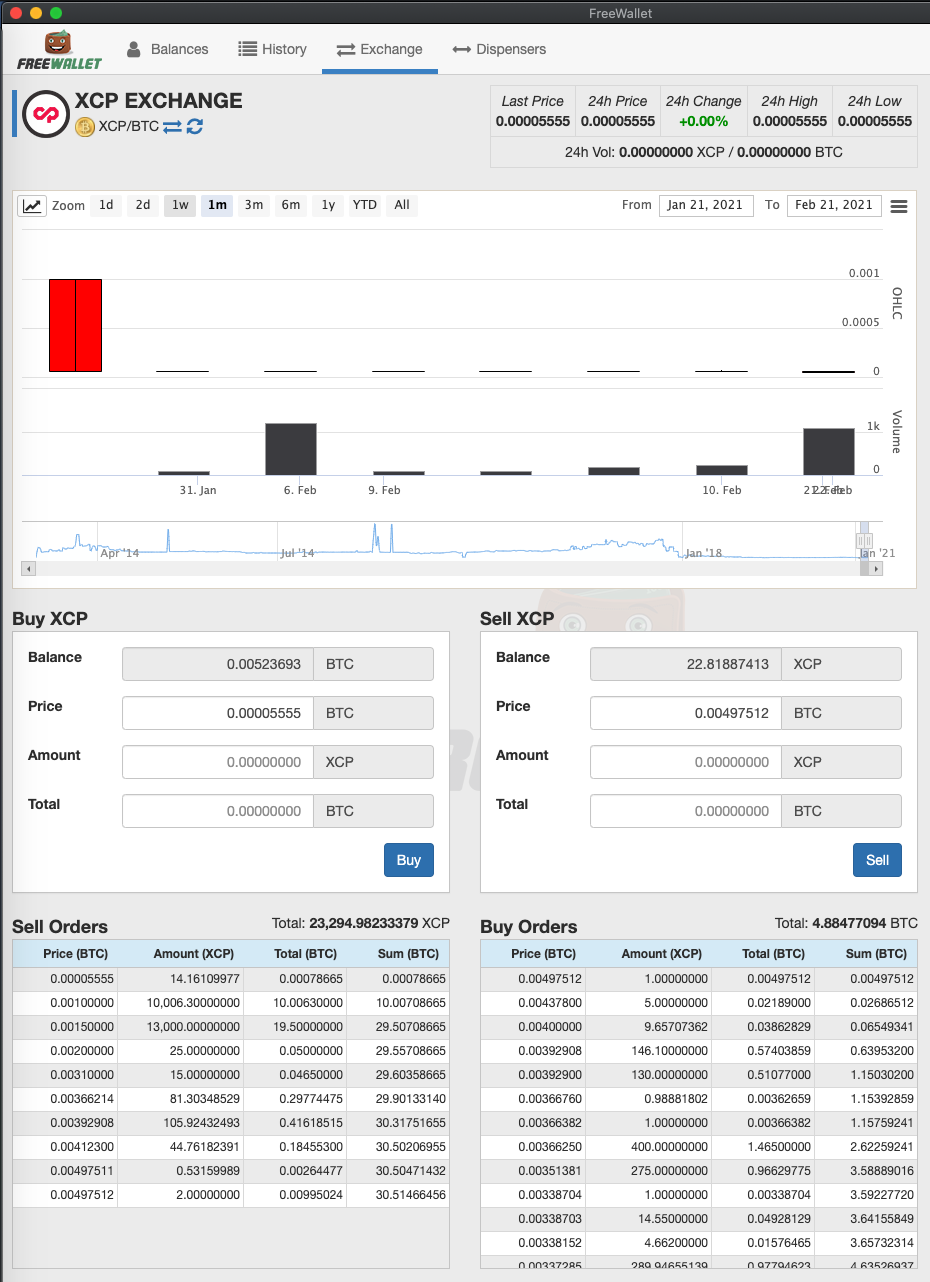Click the gold coin icon beside XCP/BTC

tap(85, 127)
